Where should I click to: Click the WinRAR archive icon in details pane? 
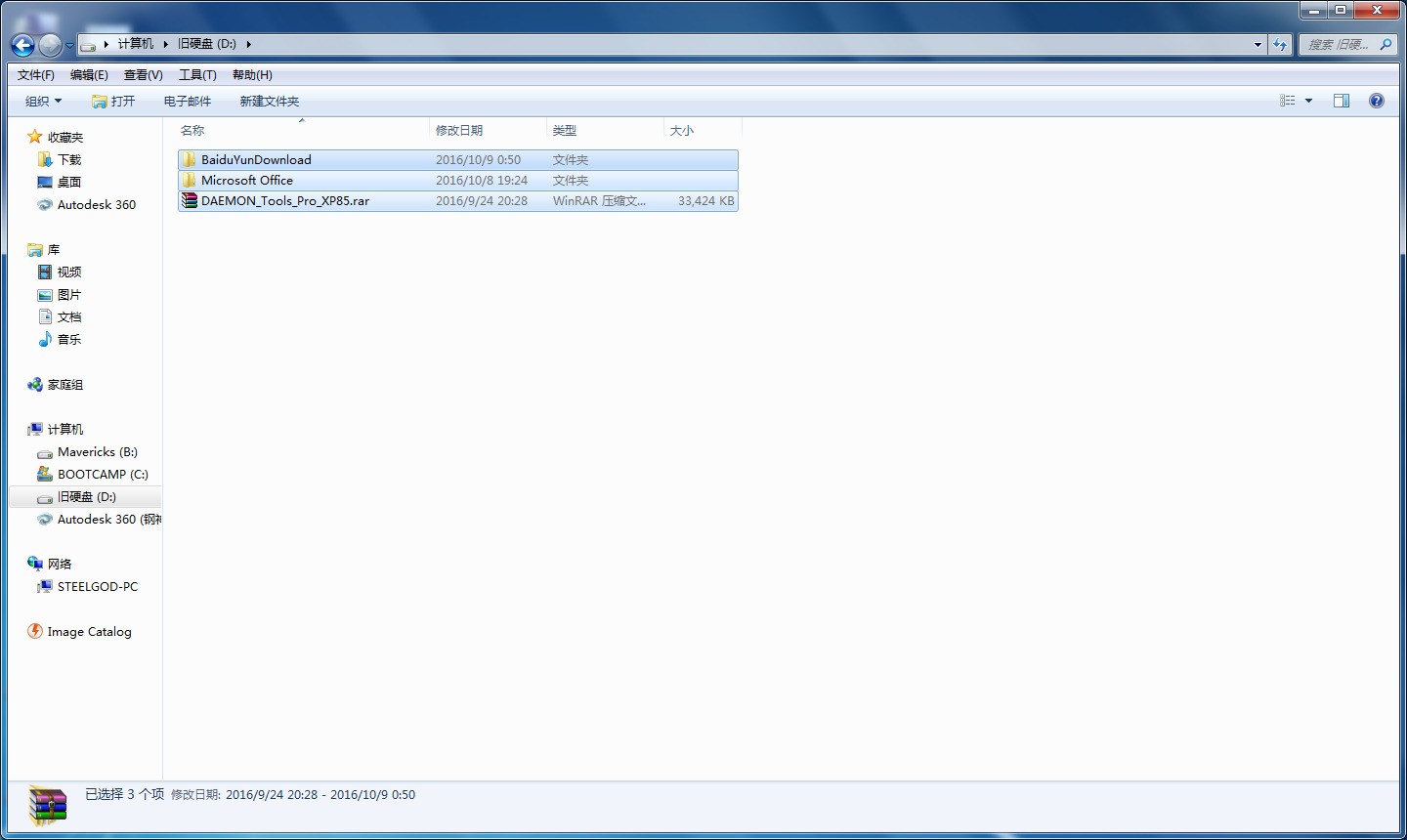click(47, 806)
